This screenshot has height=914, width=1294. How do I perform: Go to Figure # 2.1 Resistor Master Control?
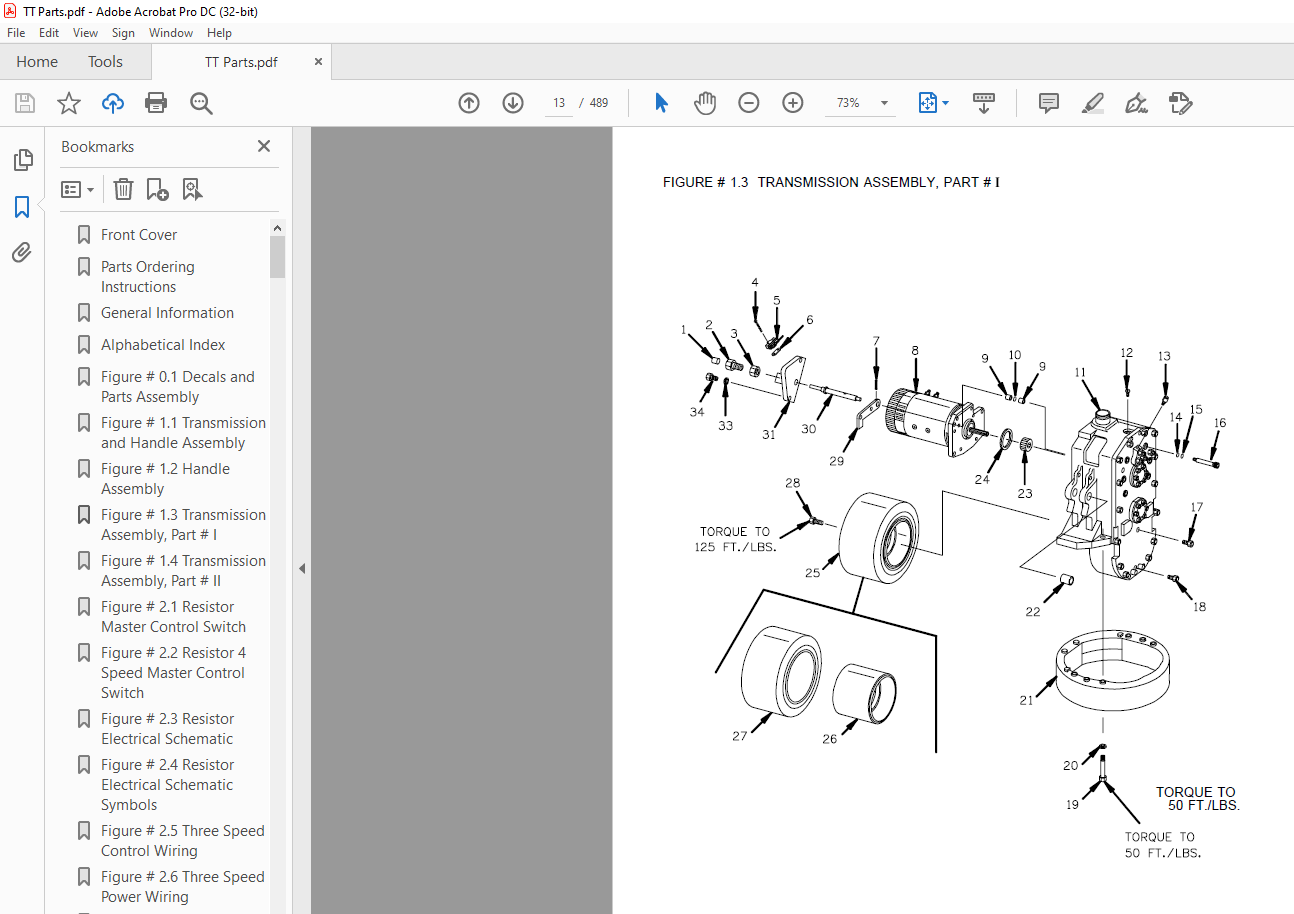173,617
